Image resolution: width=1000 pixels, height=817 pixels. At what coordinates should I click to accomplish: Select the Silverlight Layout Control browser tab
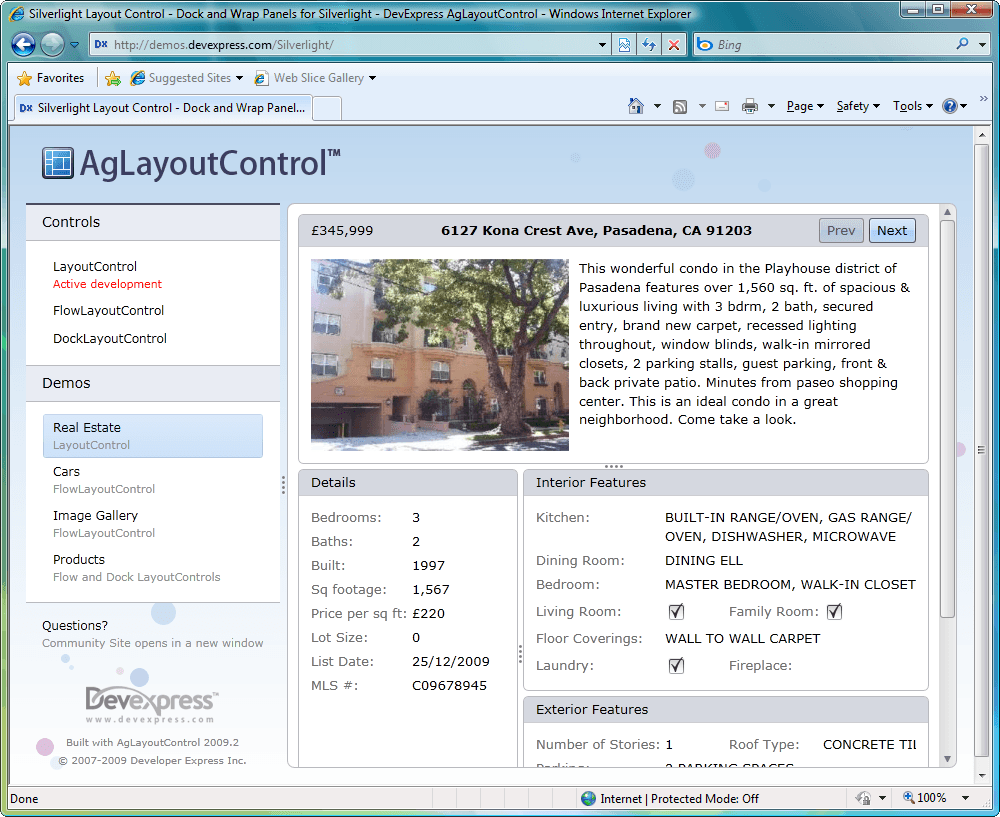tap(163, 108)
